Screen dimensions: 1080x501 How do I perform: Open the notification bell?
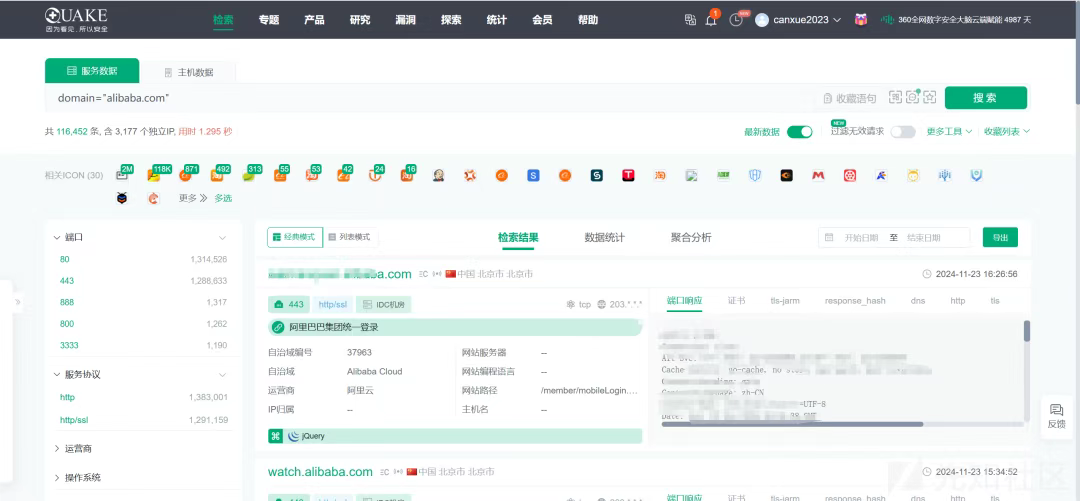tap(711, 20)
